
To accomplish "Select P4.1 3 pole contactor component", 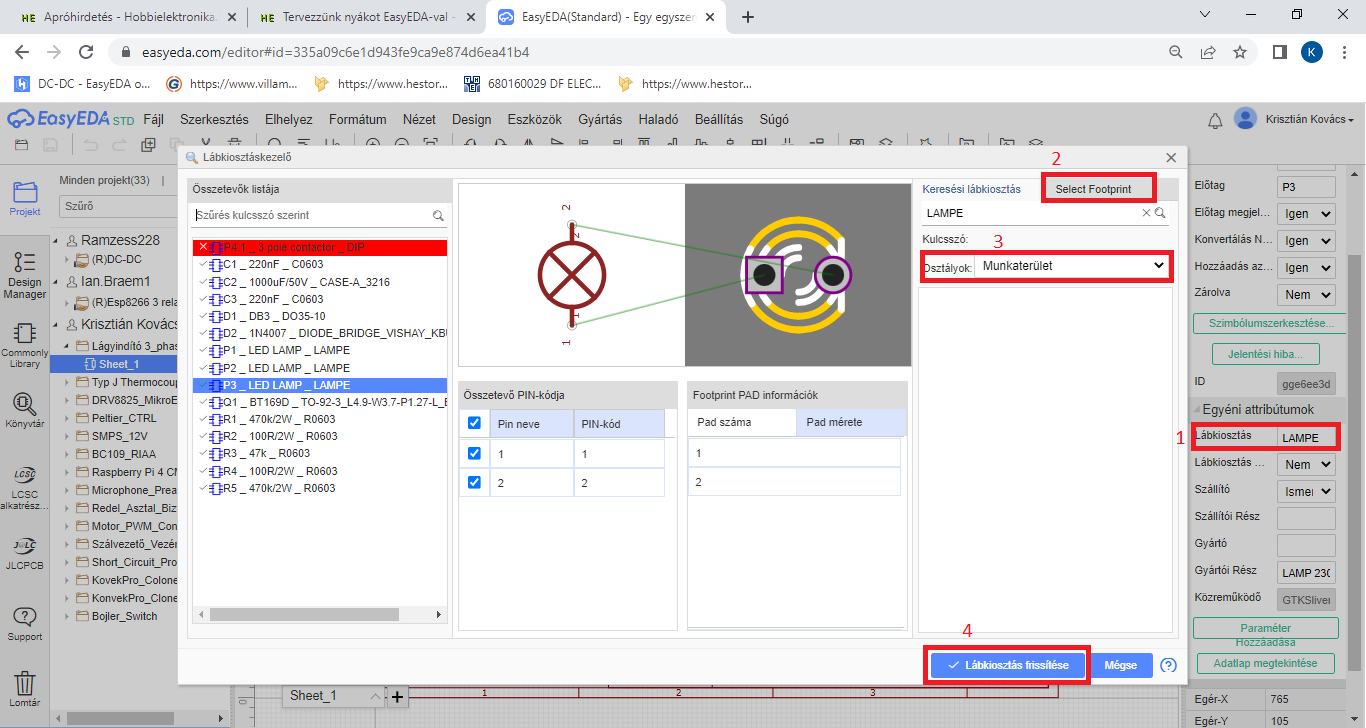I will coord(319,247).
